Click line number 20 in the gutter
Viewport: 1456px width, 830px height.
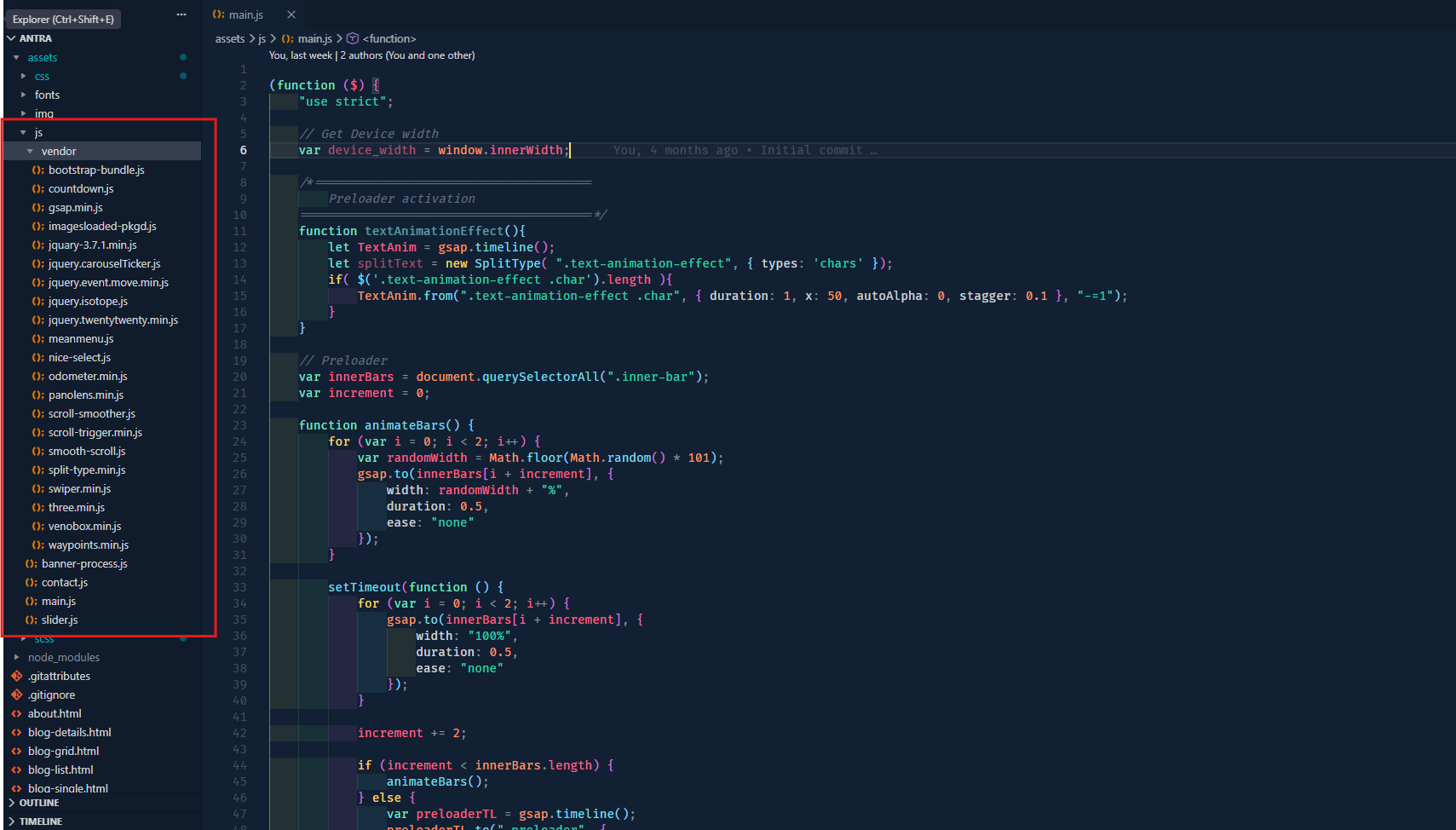pyautogui.click(x=239, y=377)
